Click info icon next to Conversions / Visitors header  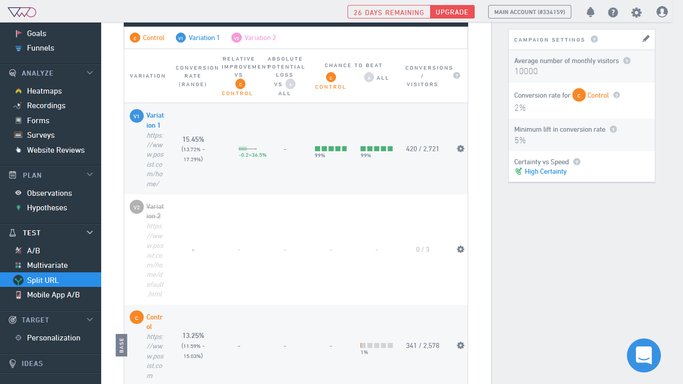456,75
